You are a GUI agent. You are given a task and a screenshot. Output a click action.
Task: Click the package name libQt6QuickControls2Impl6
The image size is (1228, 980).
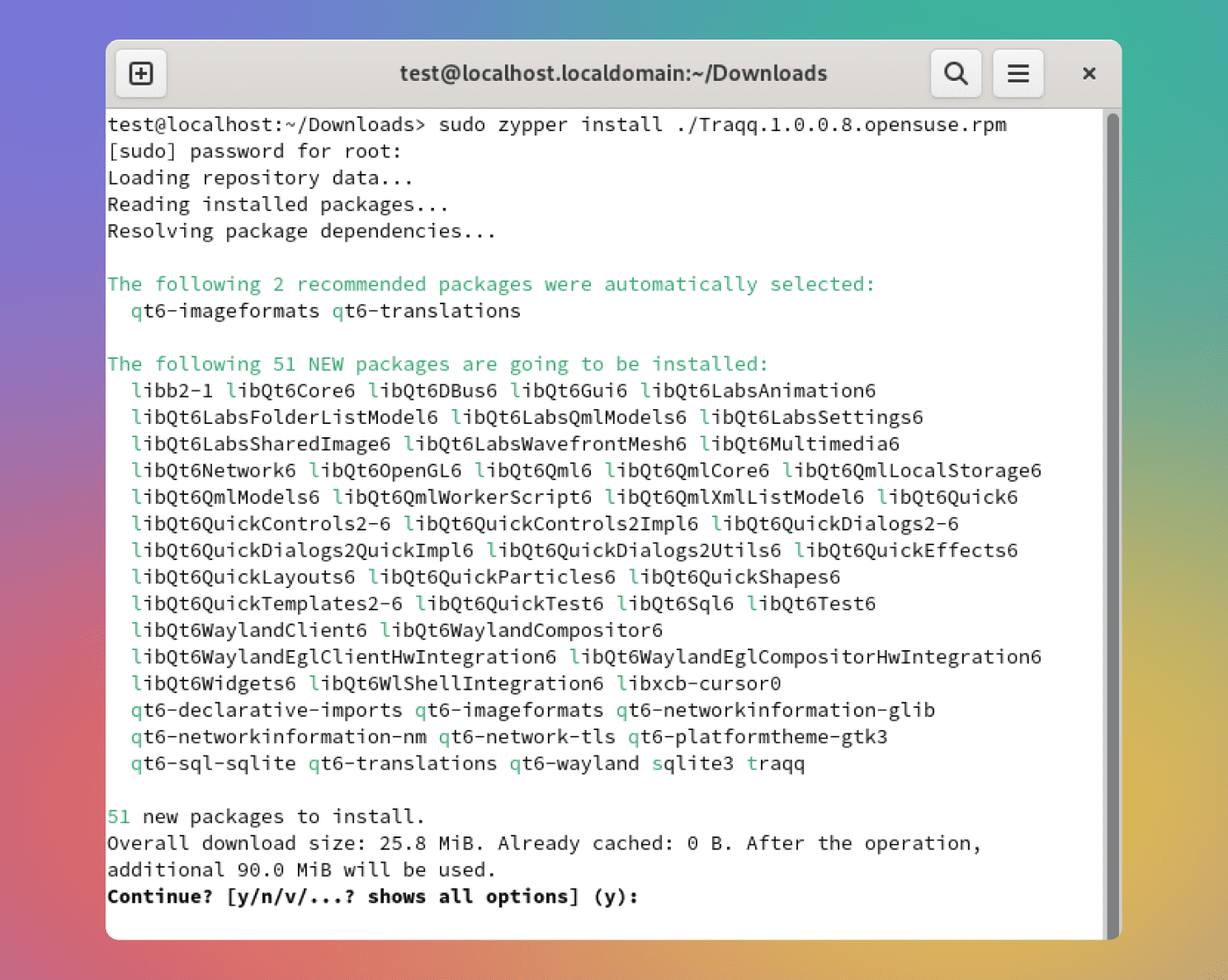coord(550,524)
